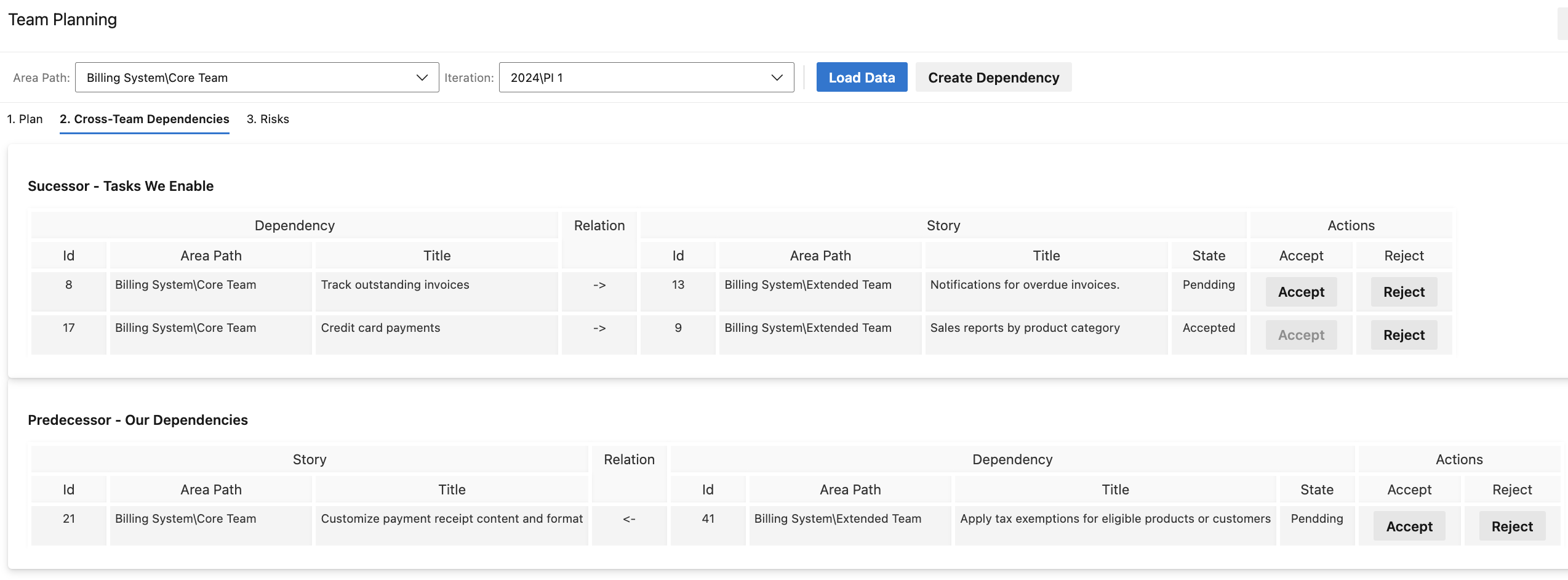Reject the Sales reports by product category dependency
The image size is (1568, 580).
click(1403, 334)
